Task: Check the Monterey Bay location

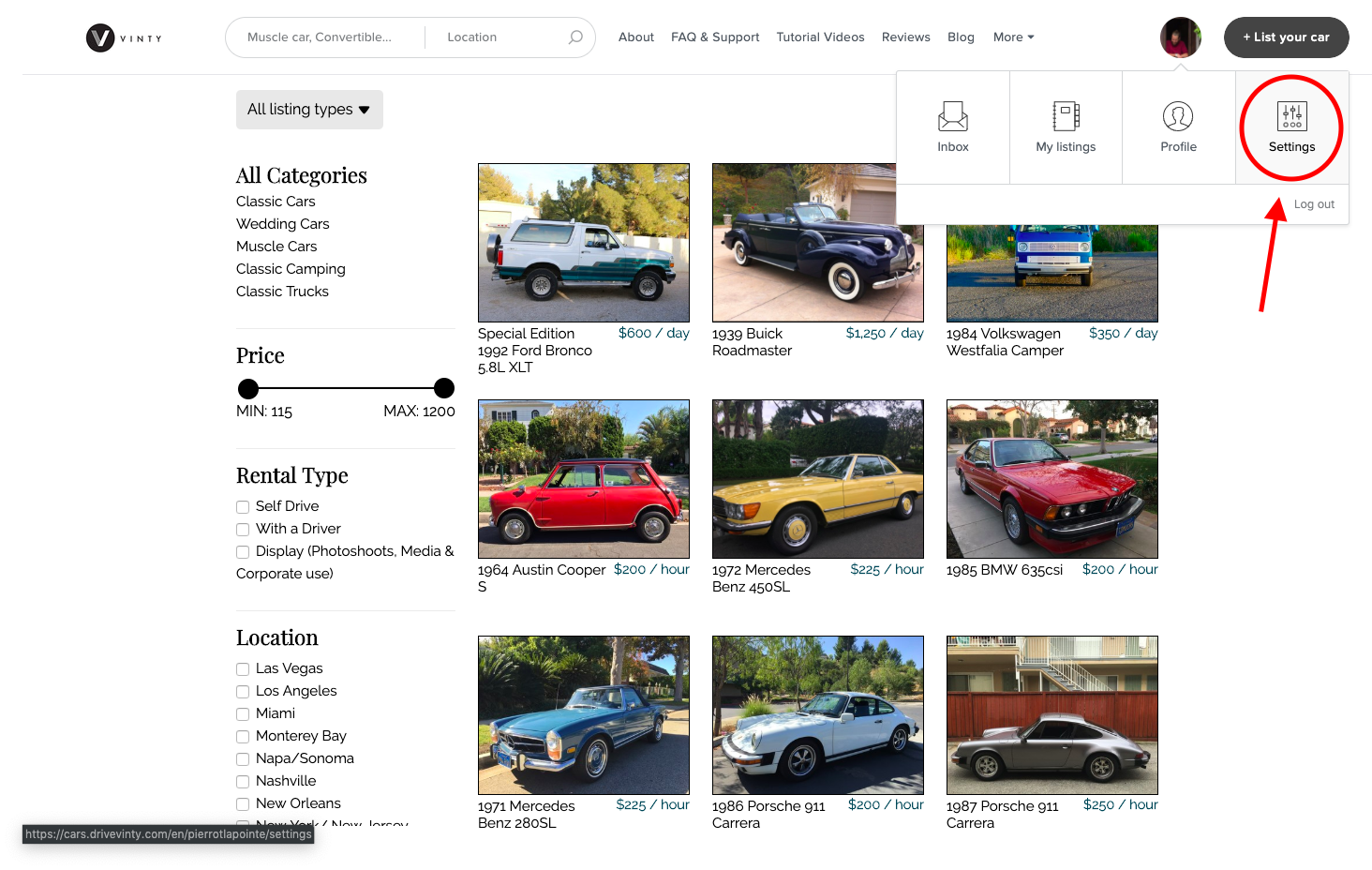Action: [x=243, y=737]
